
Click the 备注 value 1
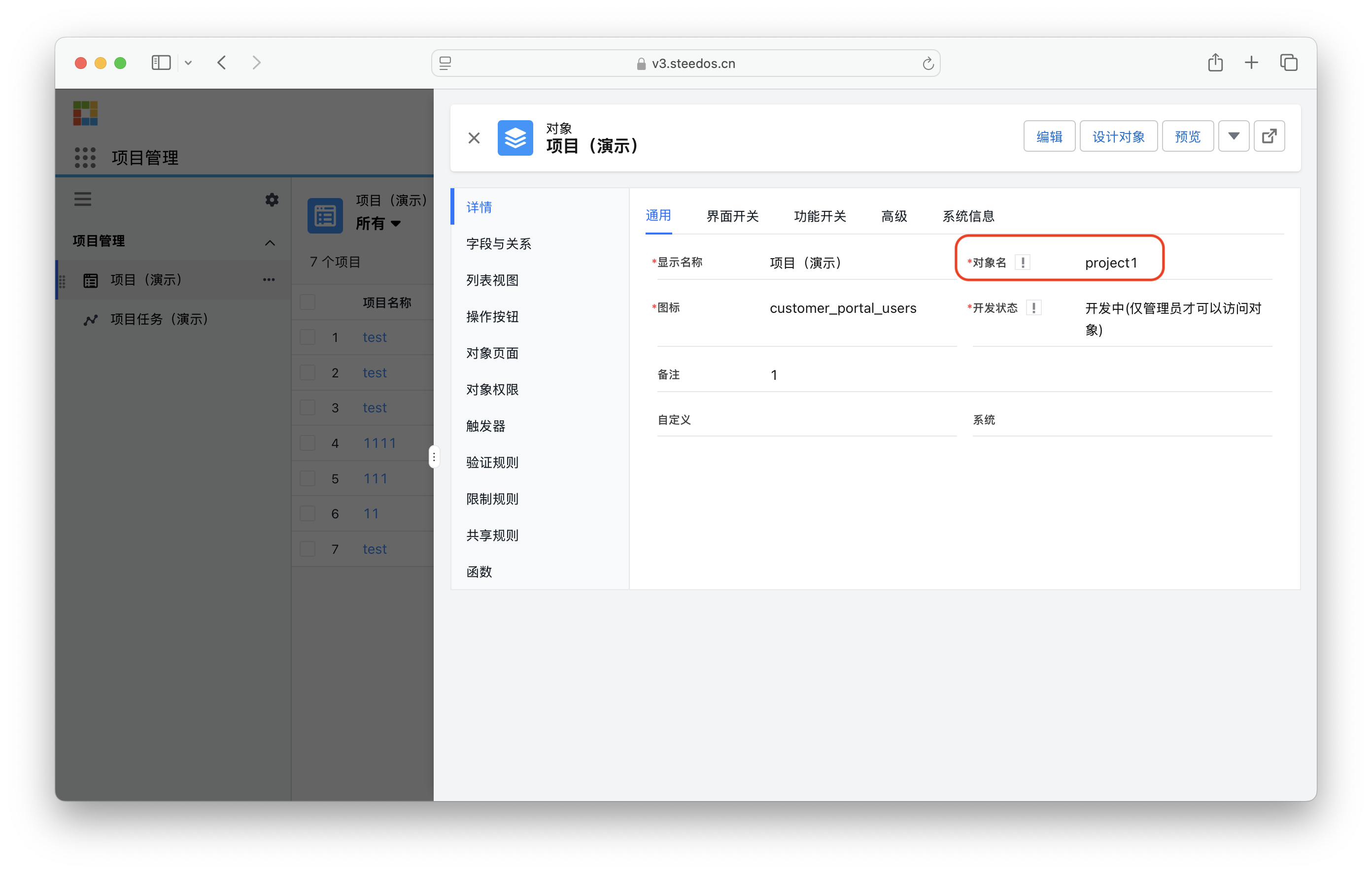pos(774,375)
